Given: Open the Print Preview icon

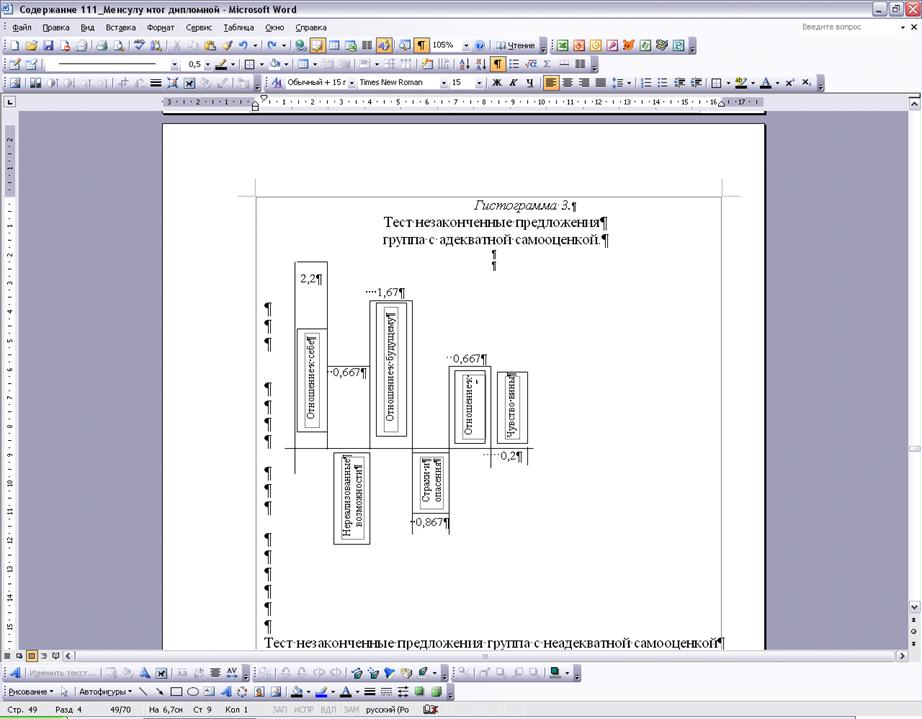Looking at the screenshot, I should pos(118,46).
